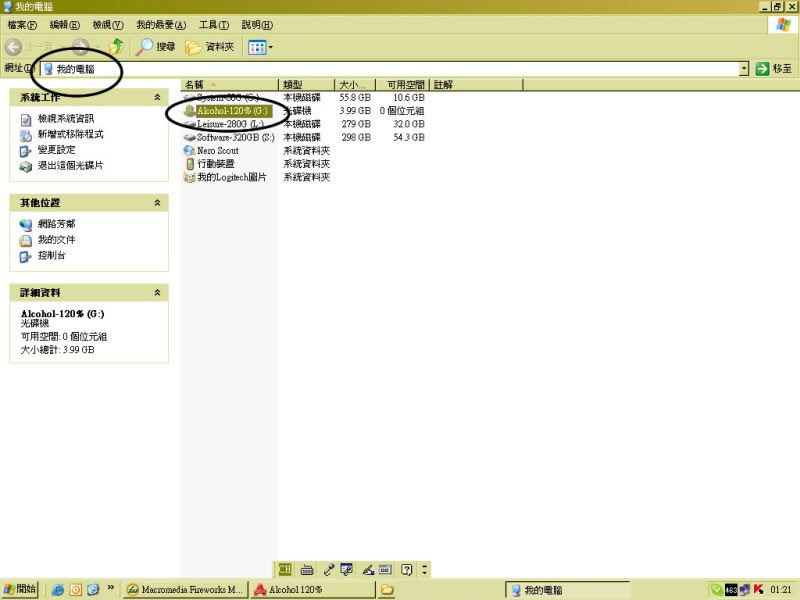The height and width of the screenshot is (600, 800).
Task: Open the 說明(H) menu
Action: coord(257,24)
